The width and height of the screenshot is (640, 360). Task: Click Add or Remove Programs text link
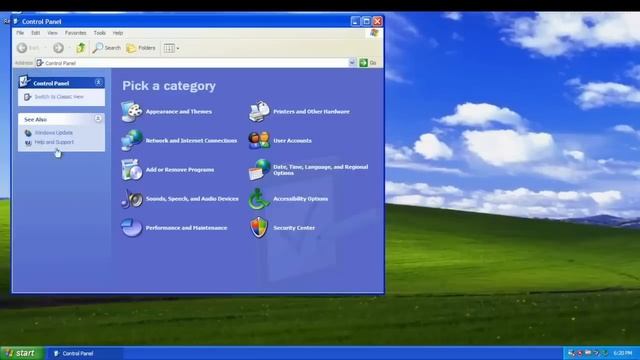pos(180,169)
